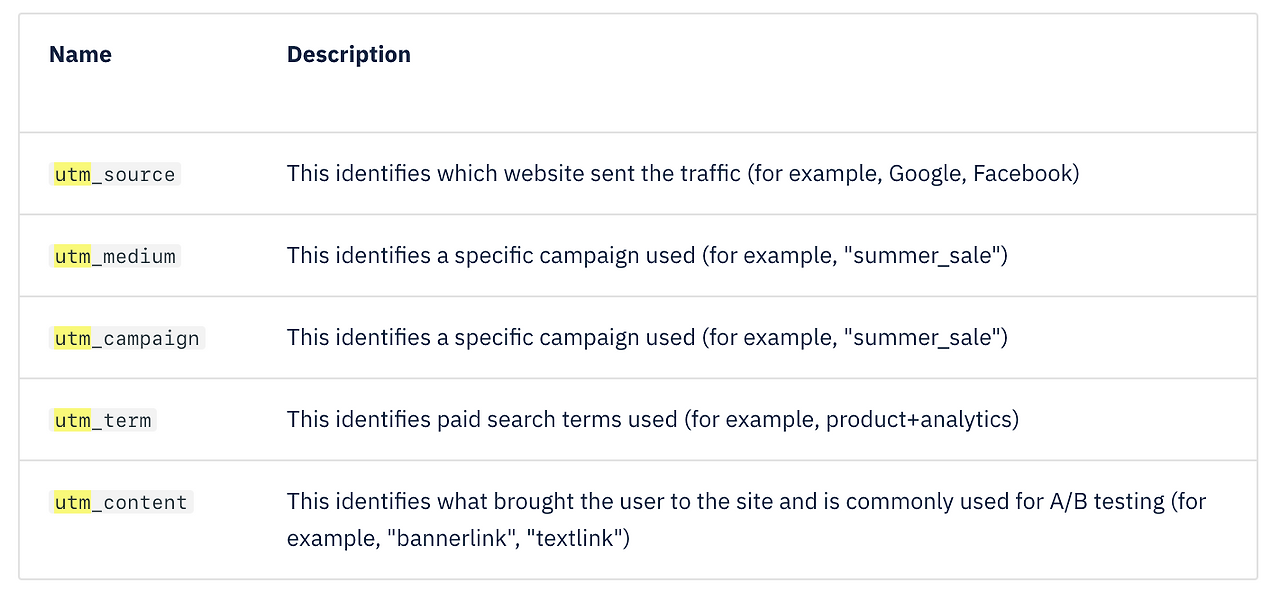Click the word Google in the utm_source row
The height and width of the screenshot is (600, 1280).
925,174
